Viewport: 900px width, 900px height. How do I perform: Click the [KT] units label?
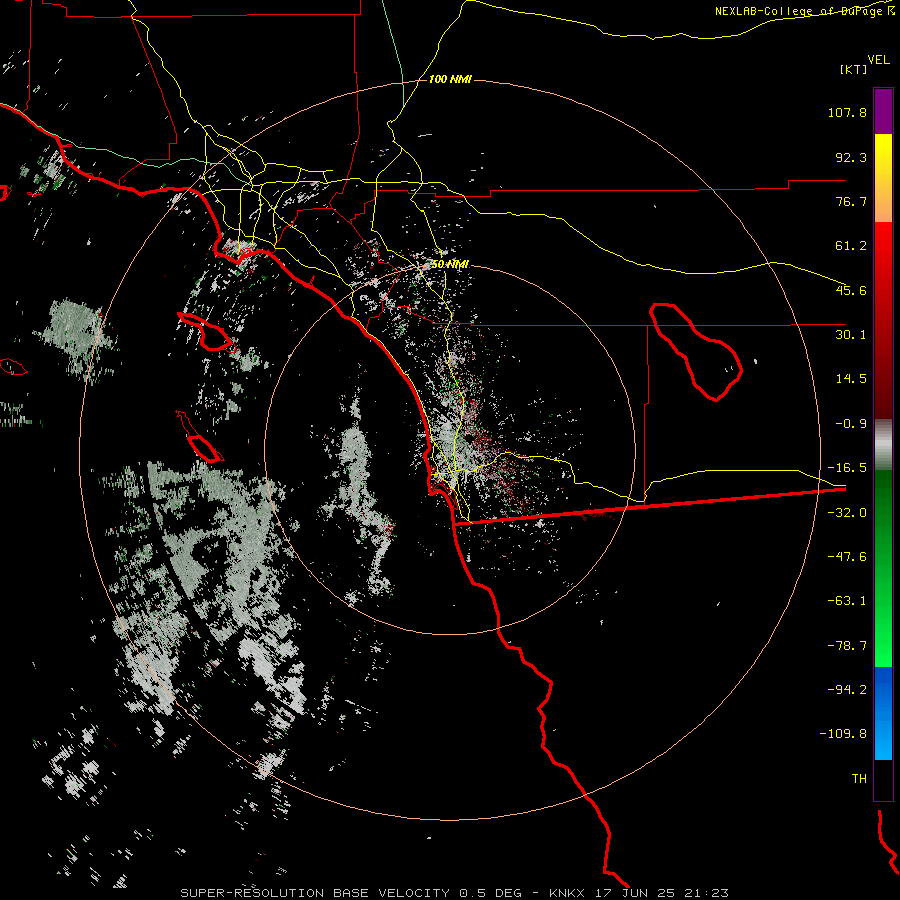point(853,69)
